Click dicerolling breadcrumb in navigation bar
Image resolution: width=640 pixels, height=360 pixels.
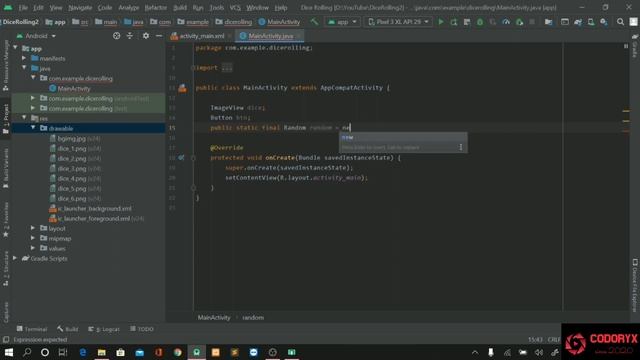click(233, 22)
